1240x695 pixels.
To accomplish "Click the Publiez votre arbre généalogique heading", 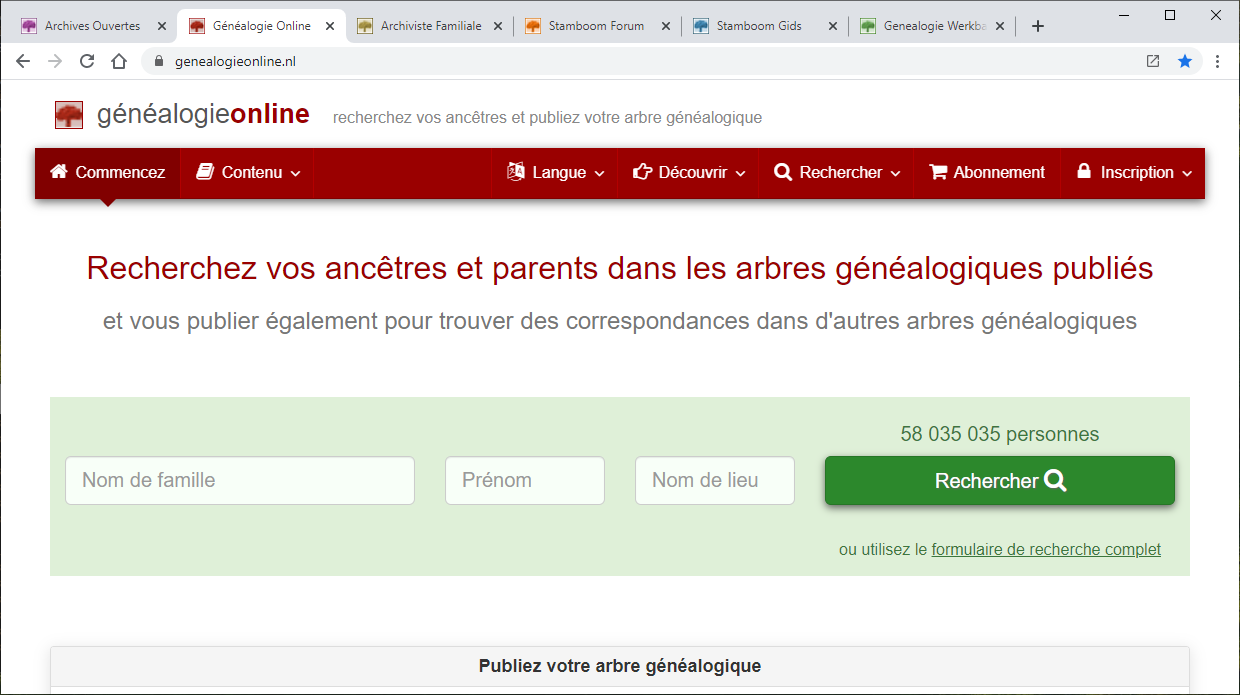I will click(620, 666).
